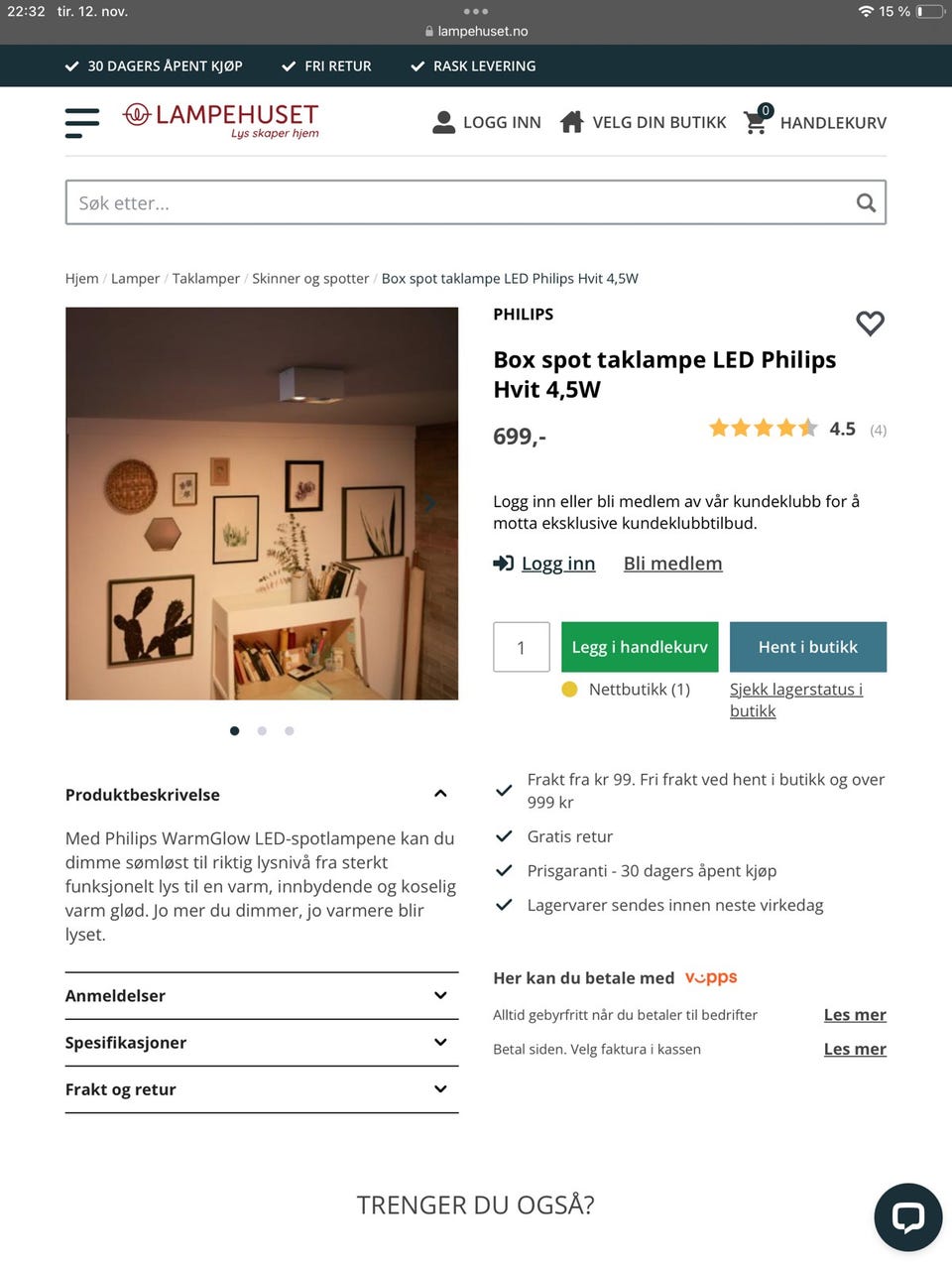Viewport: 952px width, 1270px height.
Task: Click the Velg din butikk store icon
Action: [572, 120]
